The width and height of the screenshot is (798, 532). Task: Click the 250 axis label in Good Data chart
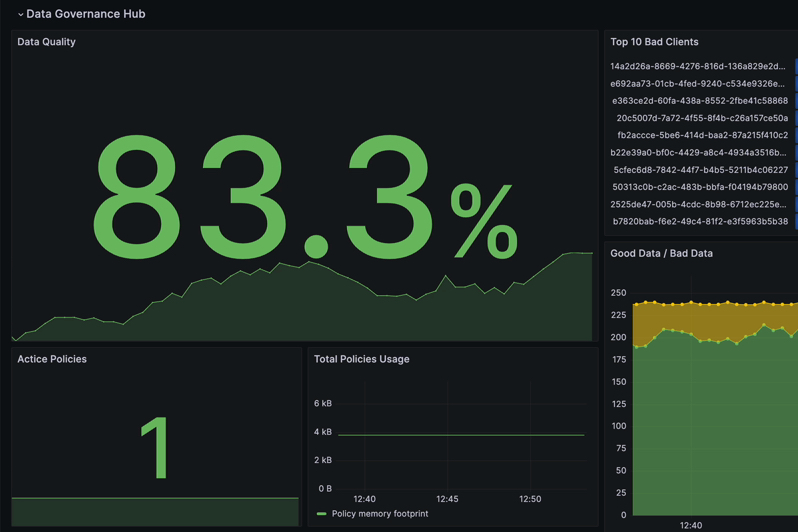point(618,293)
